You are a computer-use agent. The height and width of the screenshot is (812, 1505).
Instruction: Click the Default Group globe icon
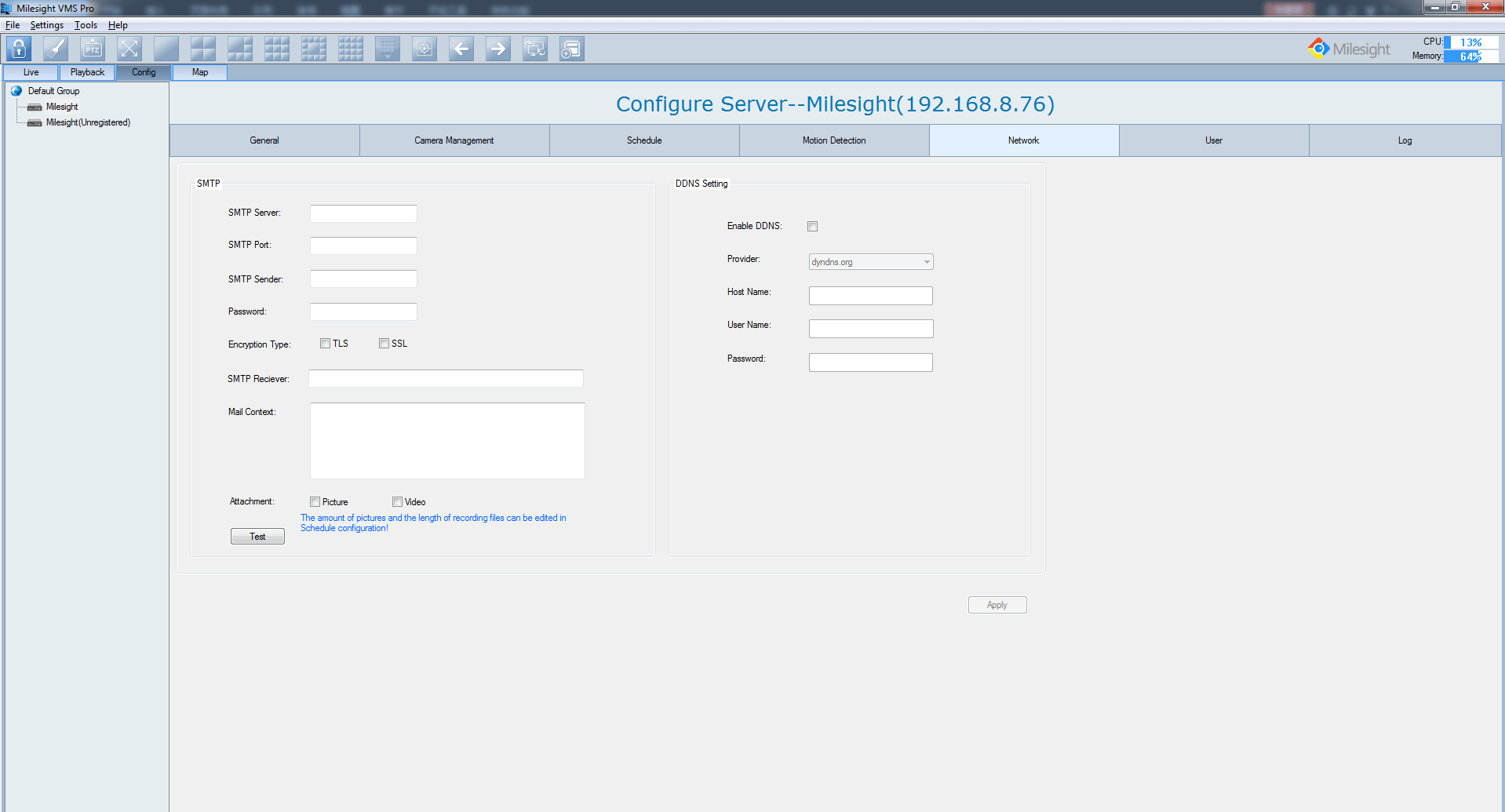(x=16, y=91)
